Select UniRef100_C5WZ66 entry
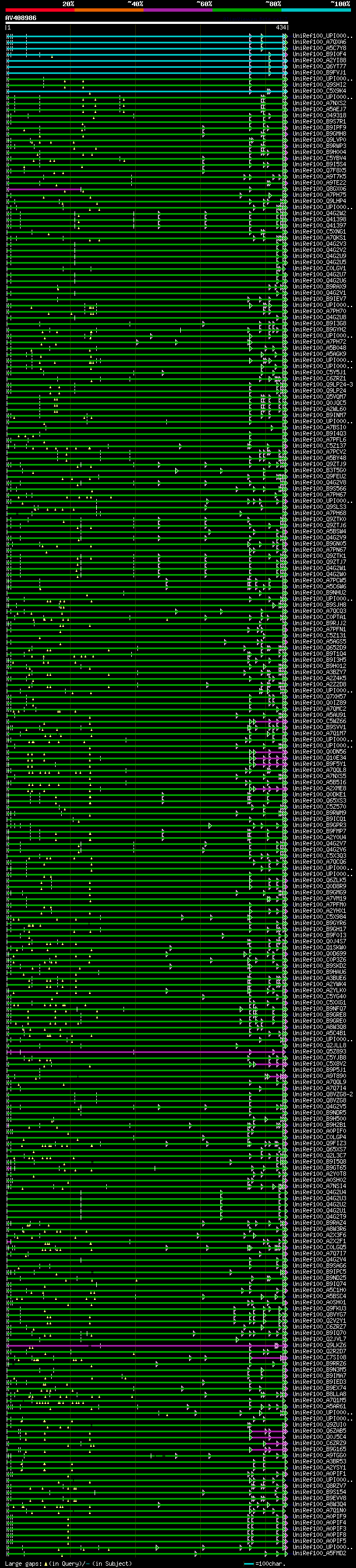Viewport: 356px width, 1568px height. [x=319, y=721]
